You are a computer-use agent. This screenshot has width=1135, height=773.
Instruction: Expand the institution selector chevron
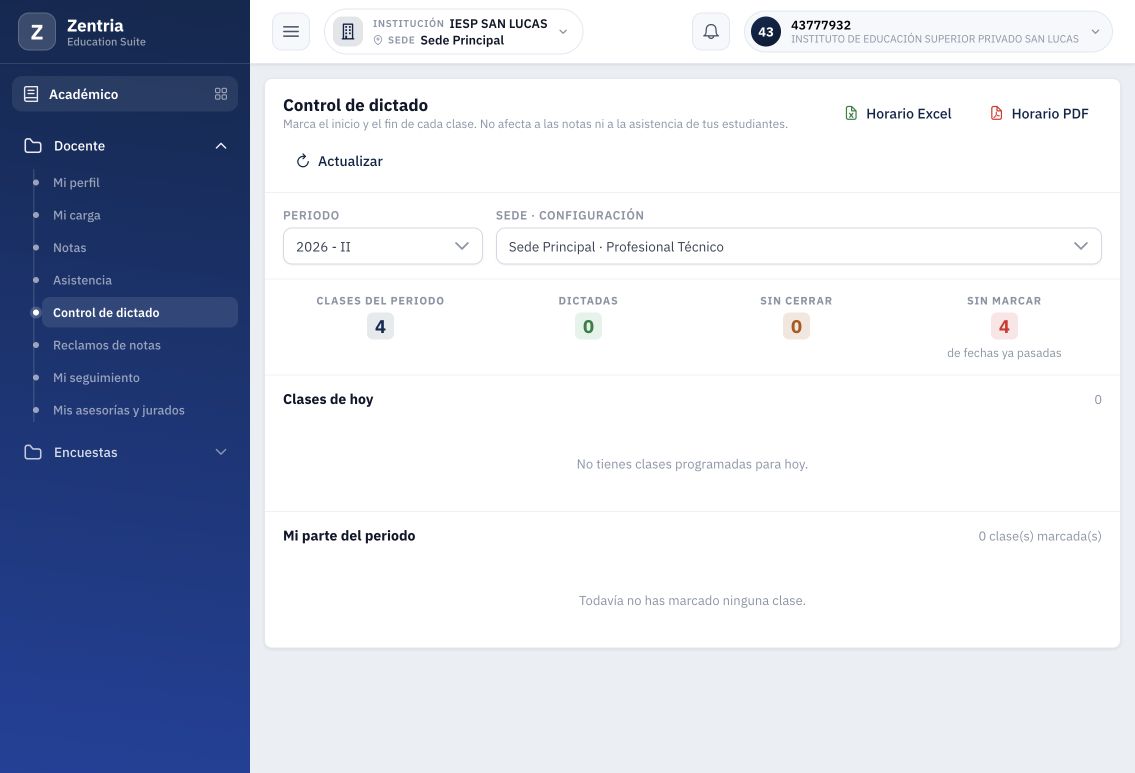(563, 32)
